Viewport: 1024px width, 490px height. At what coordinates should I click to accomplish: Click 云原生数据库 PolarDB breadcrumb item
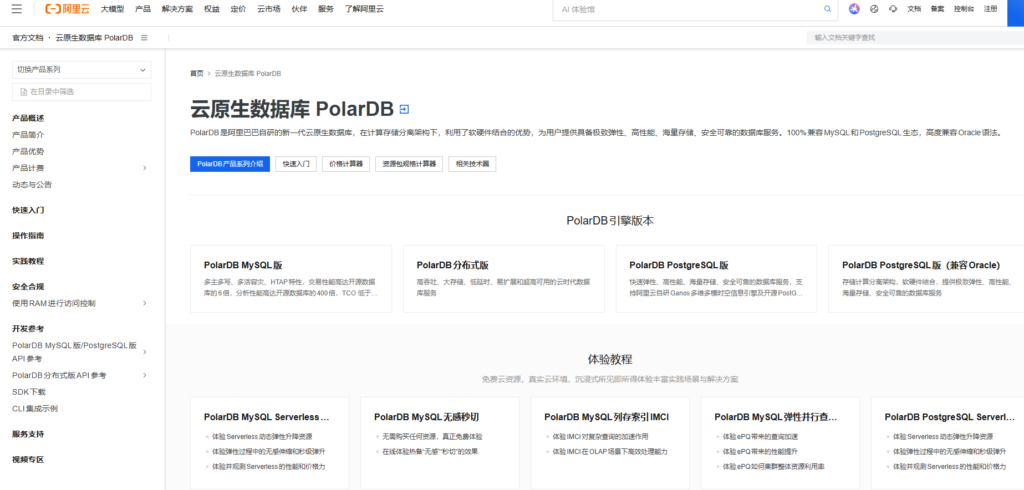coord(248,74)
